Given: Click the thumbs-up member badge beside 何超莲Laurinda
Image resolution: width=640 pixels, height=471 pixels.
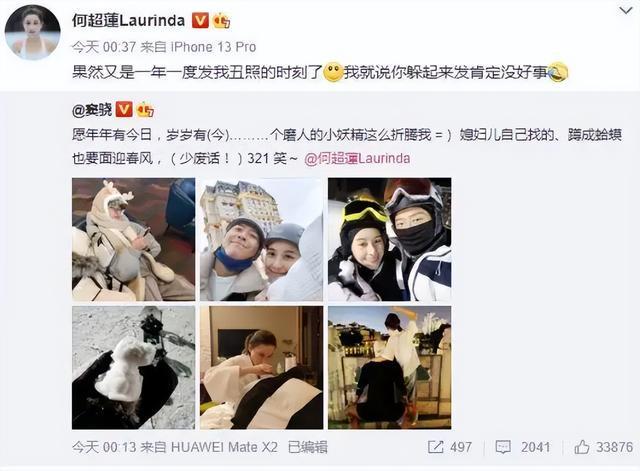Looking at the screenshot, I should (x=222, y=20).
